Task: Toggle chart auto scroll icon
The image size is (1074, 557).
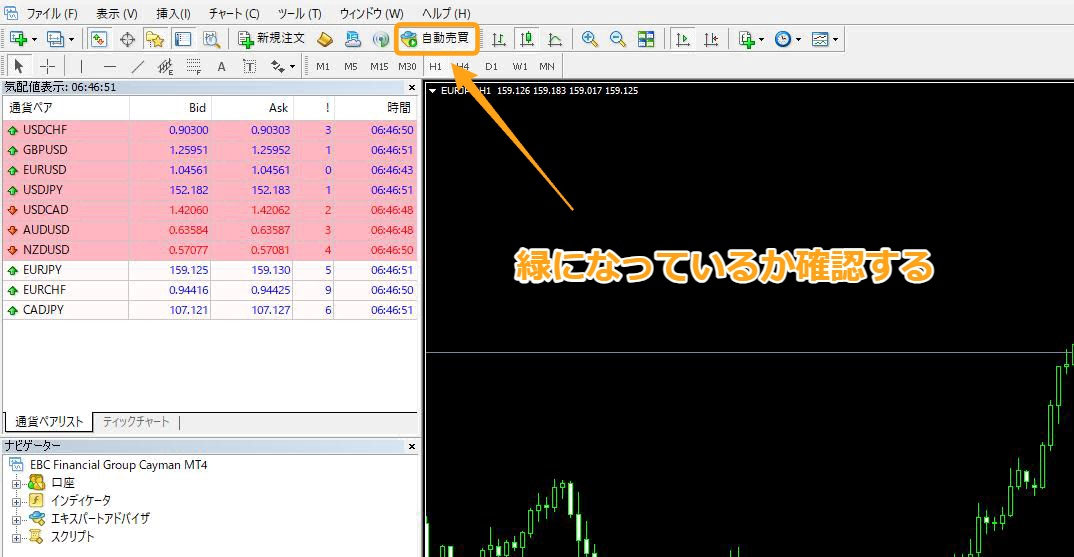Action: [x=683, y=39]
